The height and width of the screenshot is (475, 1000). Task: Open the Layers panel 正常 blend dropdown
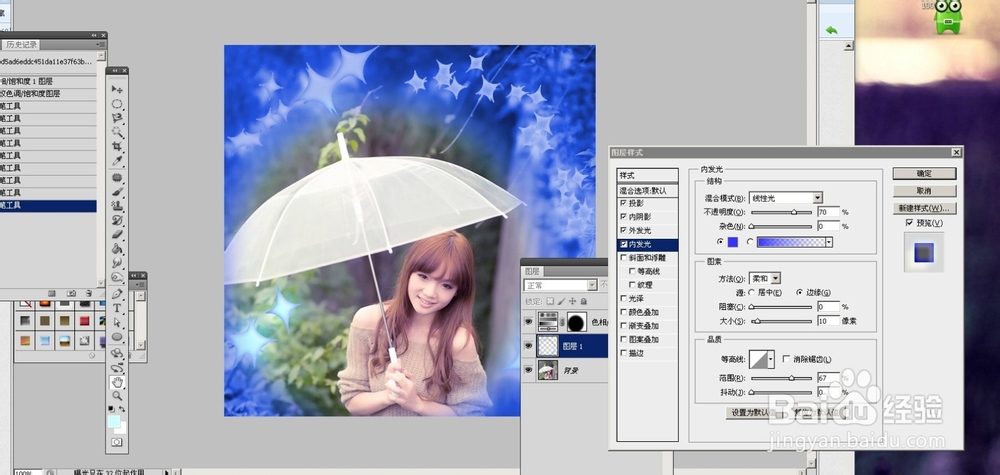click(561, 285)
